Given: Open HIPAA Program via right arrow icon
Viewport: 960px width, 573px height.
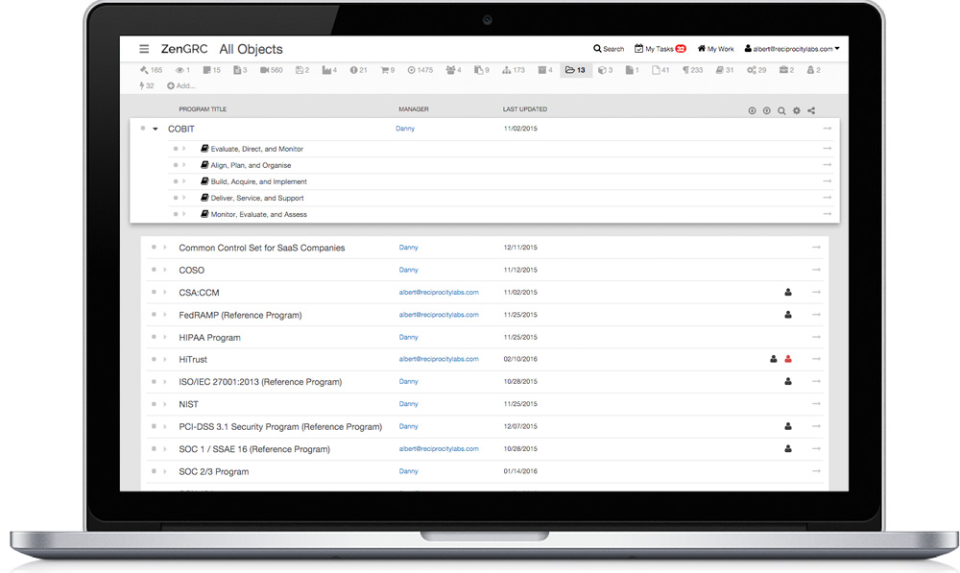Looking at the screenshot, I should pos(816,337).
